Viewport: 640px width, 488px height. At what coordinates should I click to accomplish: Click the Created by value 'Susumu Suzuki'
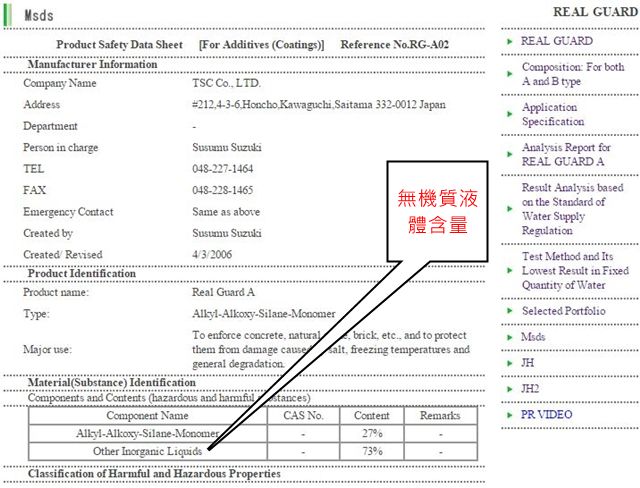click(227, 233)
